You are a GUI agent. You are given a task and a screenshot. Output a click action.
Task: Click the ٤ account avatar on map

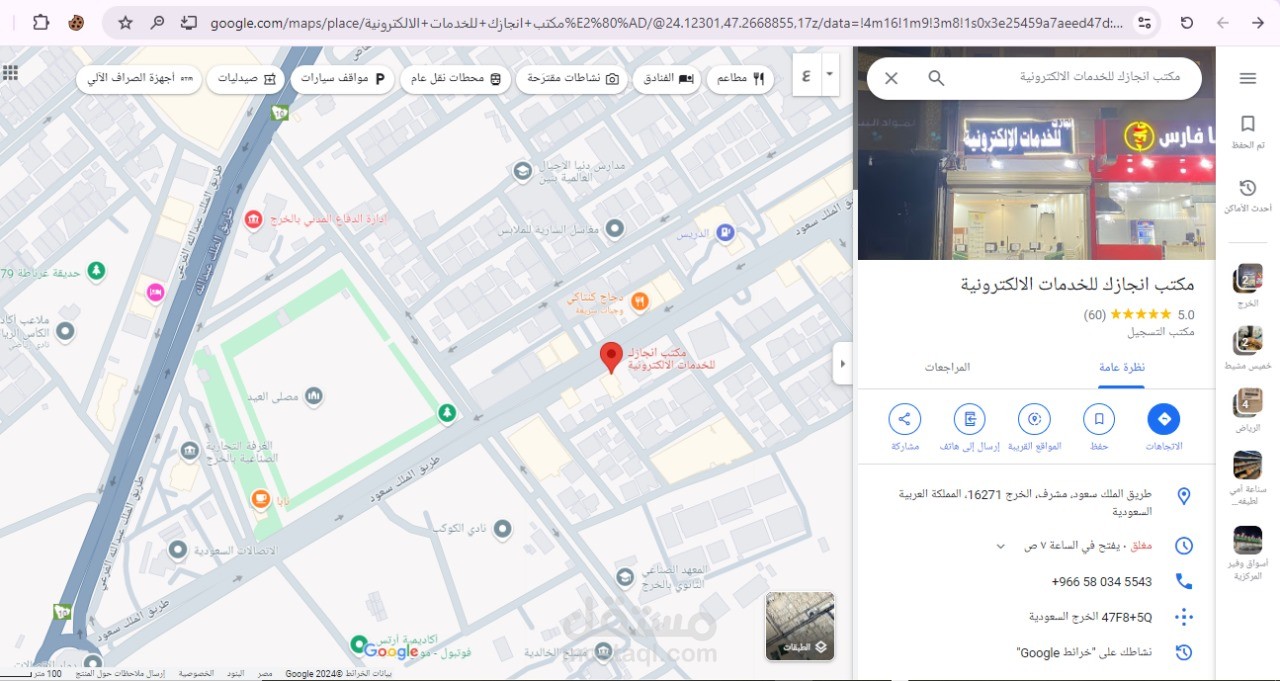click(x=806, y=75)
